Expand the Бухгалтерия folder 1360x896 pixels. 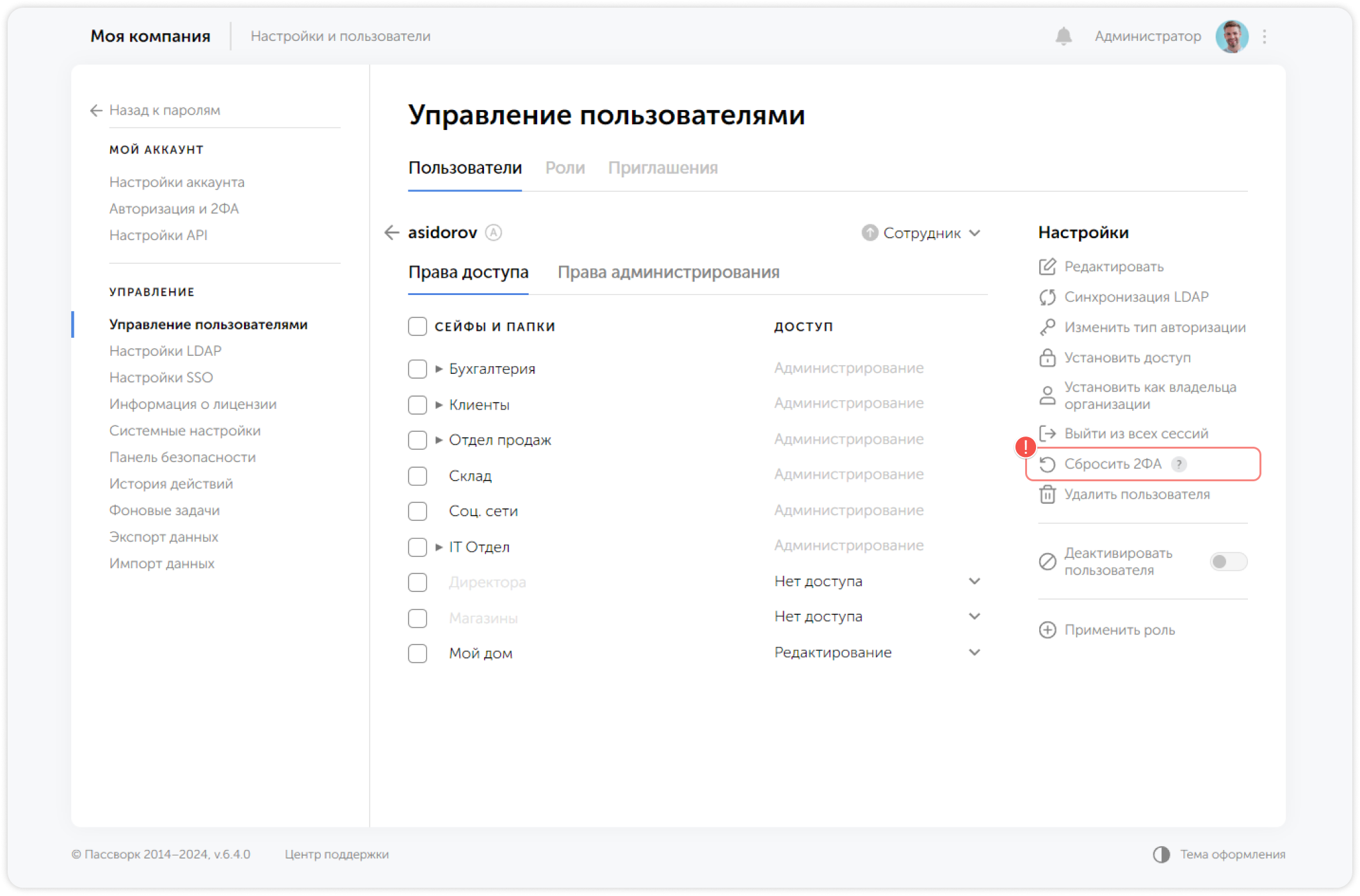coord(438,369)
